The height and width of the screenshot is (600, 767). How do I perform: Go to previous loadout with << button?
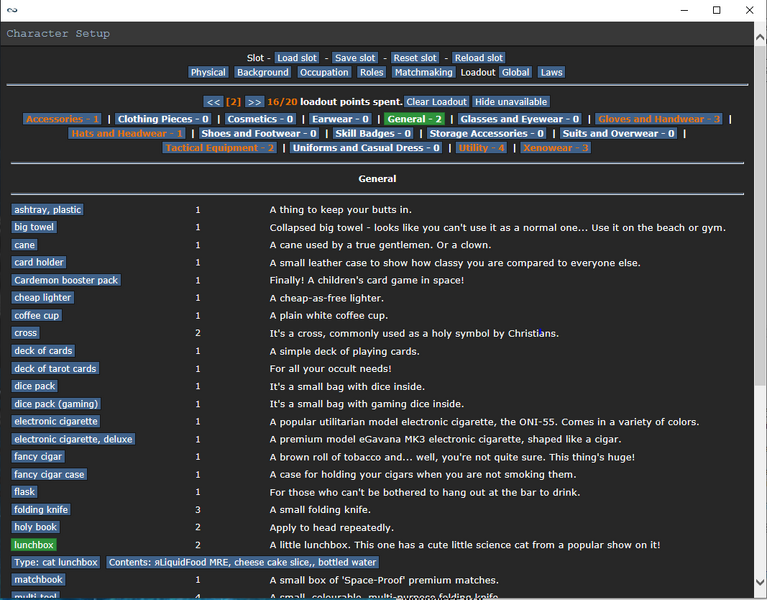[x=213, y=102]
